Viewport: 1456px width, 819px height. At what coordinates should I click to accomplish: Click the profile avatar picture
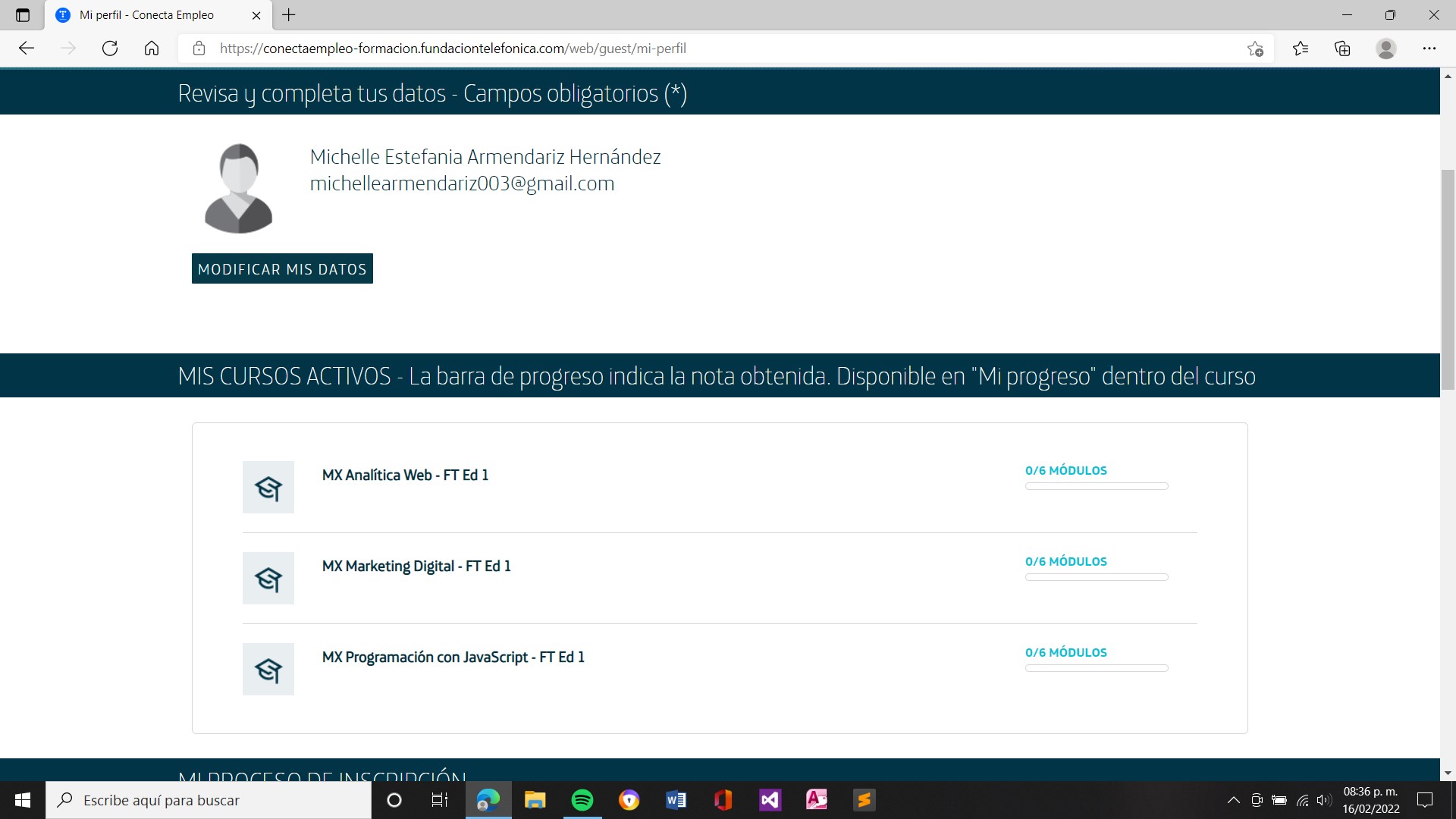pyautogui.click(x=238, y=188)
